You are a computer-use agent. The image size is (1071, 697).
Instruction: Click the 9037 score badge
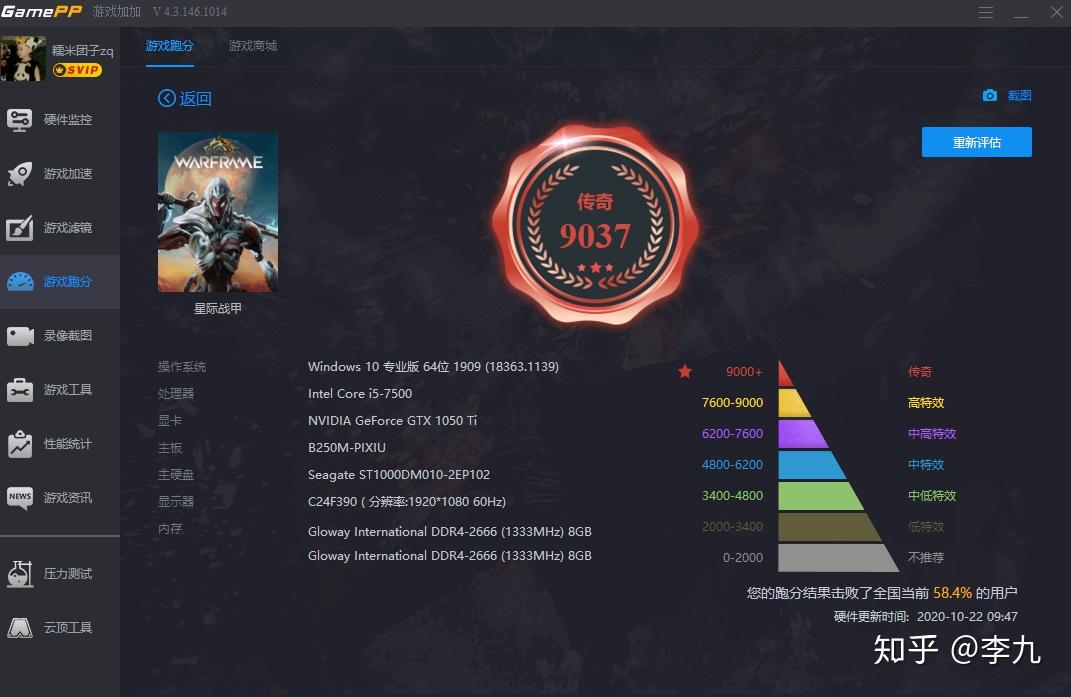point(595,226)
